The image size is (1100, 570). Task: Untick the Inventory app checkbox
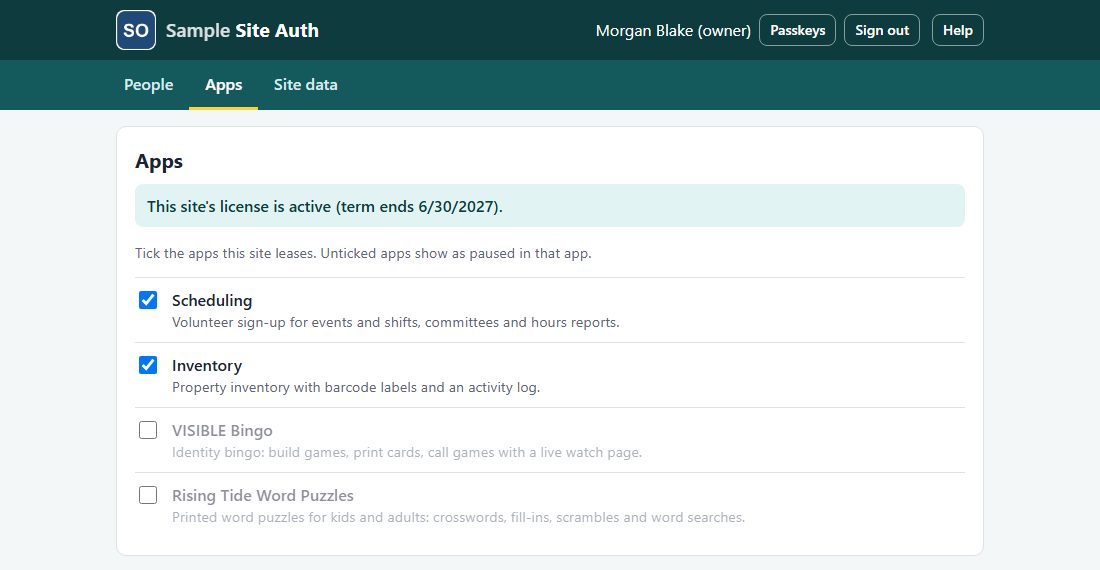tap(148, 365)
